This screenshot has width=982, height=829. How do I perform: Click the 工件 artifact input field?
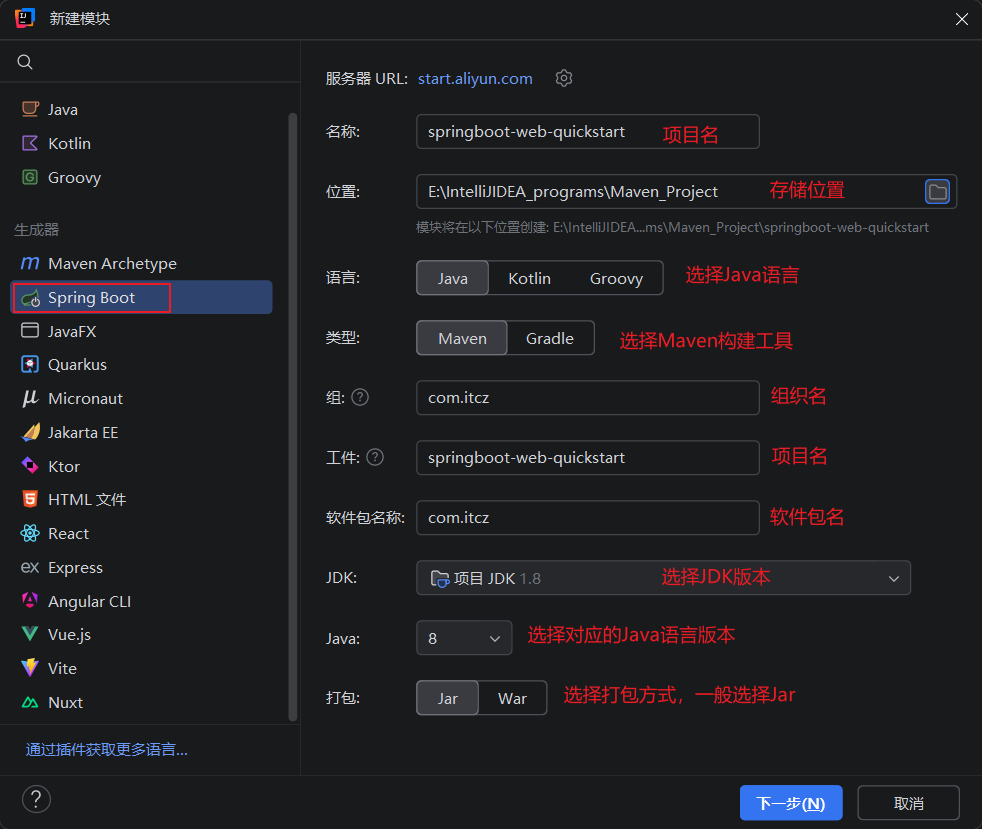[x=587, y=458]
